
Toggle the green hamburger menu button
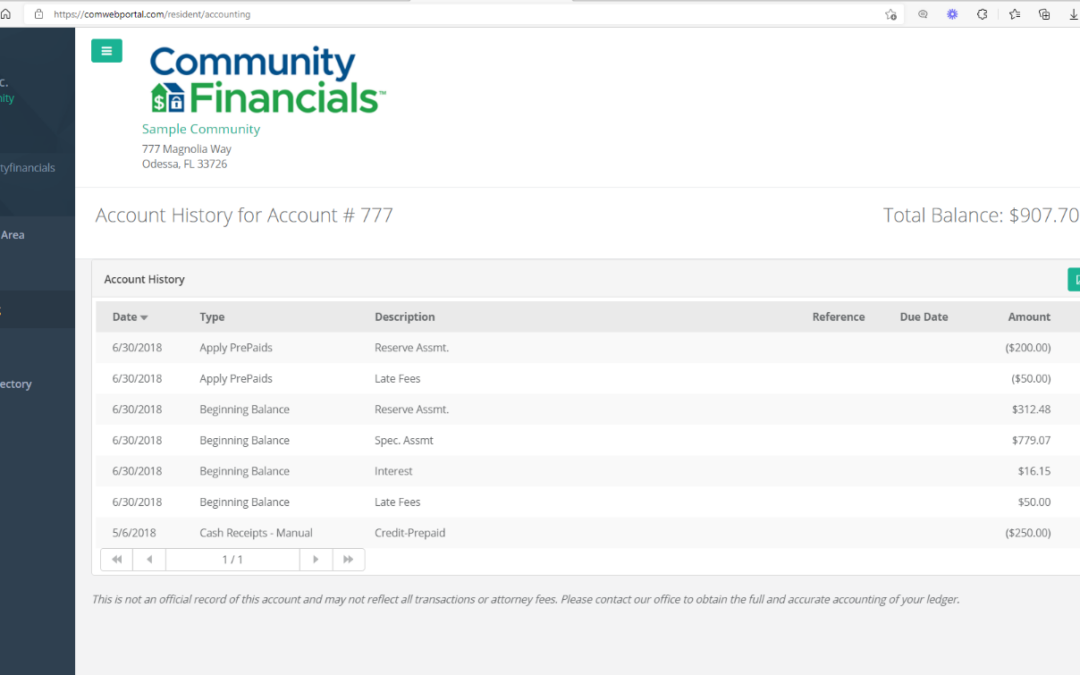(x=106, y=51)
